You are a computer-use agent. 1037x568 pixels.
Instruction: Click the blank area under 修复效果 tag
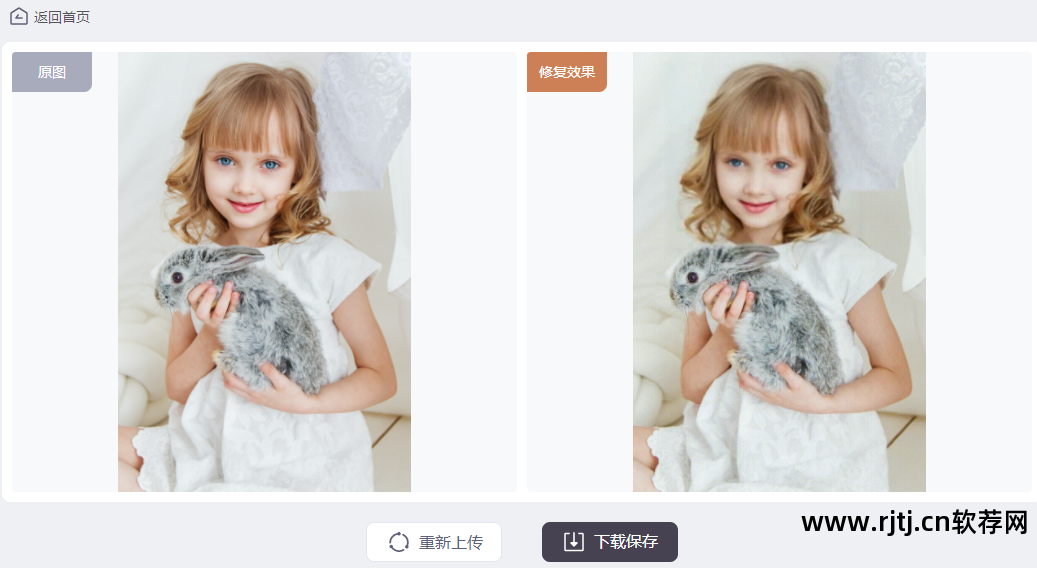579,291
